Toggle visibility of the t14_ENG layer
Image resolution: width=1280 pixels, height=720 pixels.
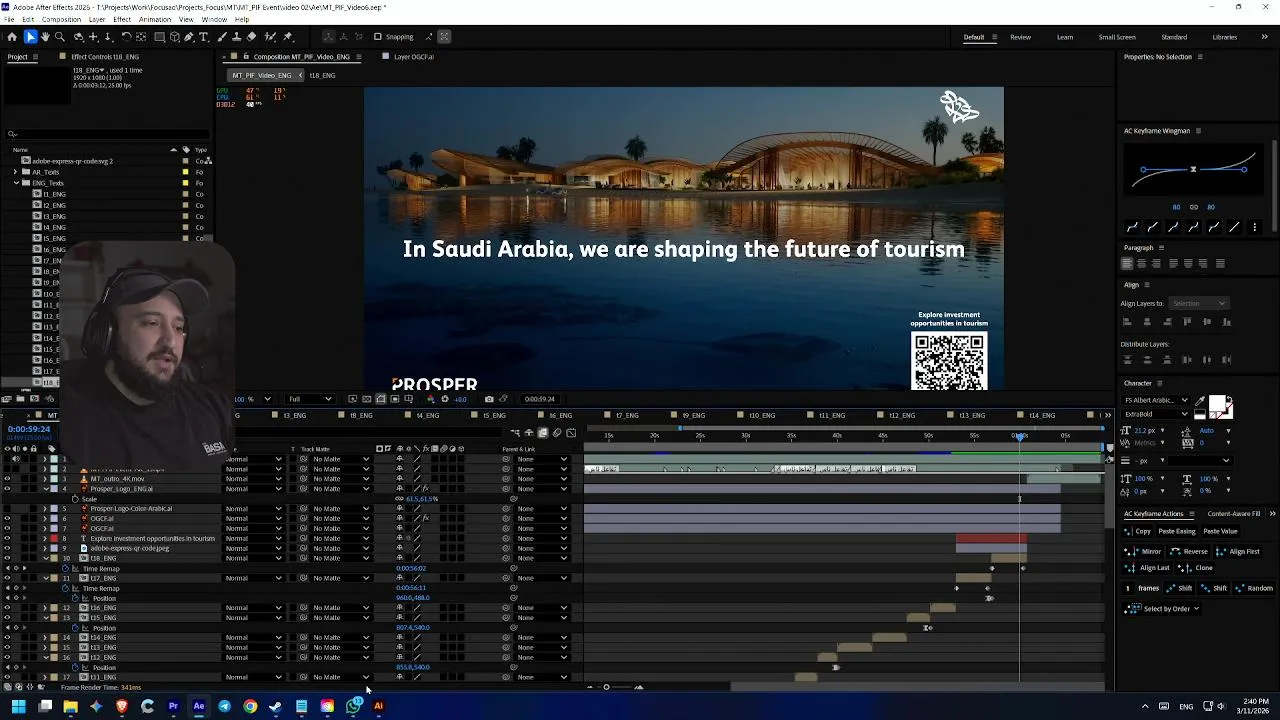[x=7, y=637]
